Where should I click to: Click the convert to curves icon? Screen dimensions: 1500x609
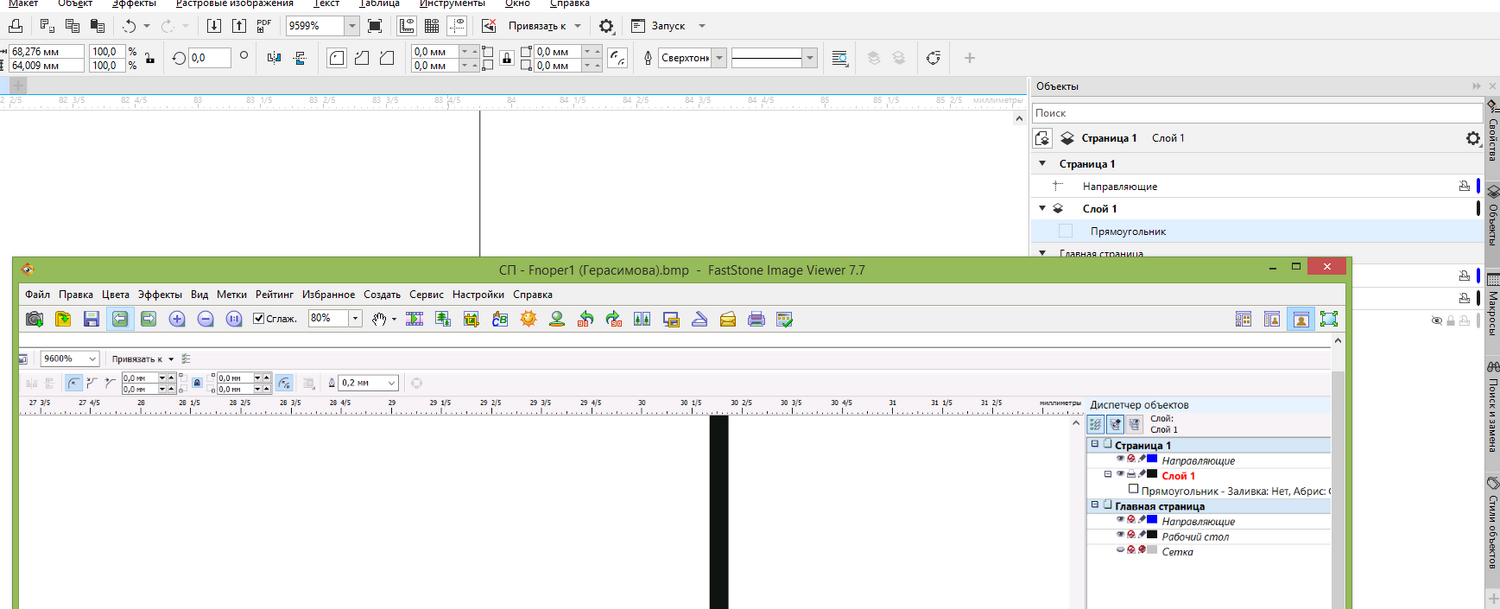point(934,58)
